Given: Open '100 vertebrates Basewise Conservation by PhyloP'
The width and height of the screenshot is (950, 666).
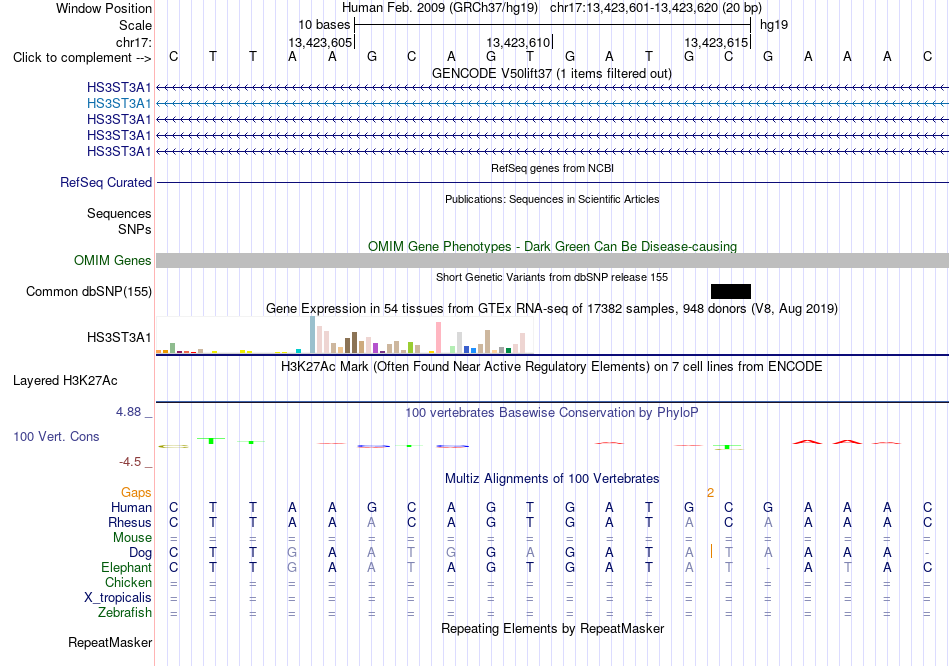Looking at the screenshot, I should click(x=551, y=413).
